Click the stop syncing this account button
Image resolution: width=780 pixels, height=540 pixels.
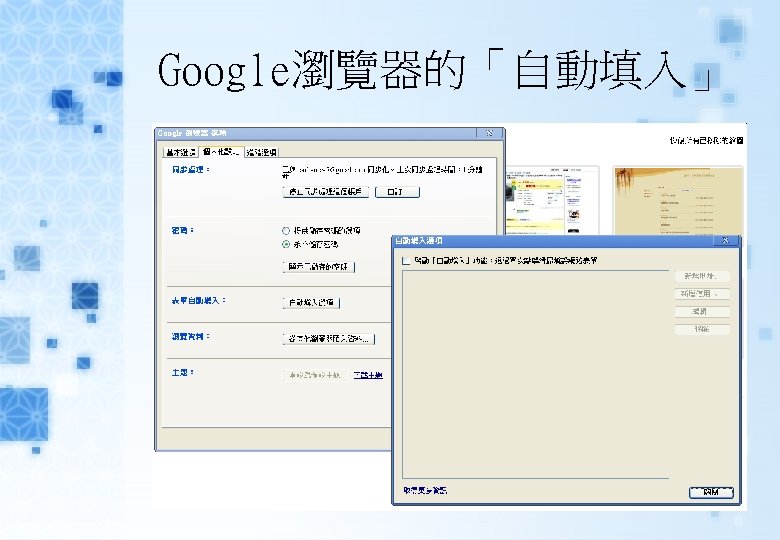pos(325,192)
